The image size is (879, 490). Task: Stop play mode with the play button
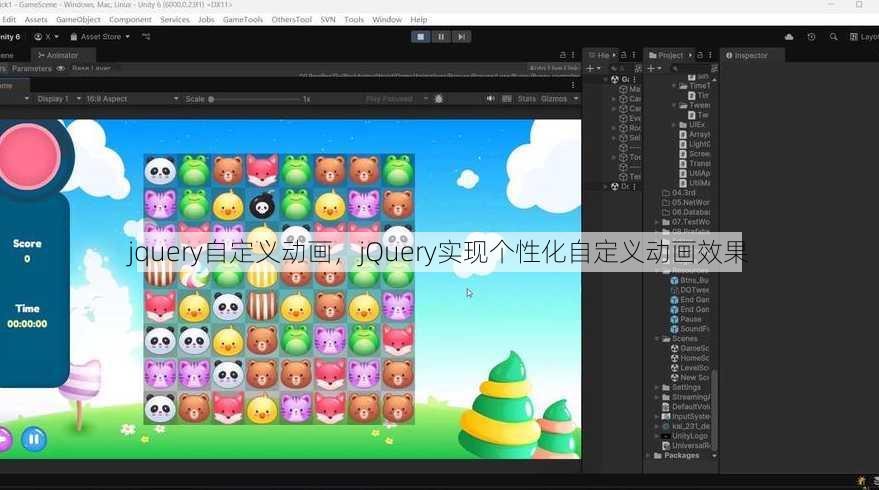(420, 37)
